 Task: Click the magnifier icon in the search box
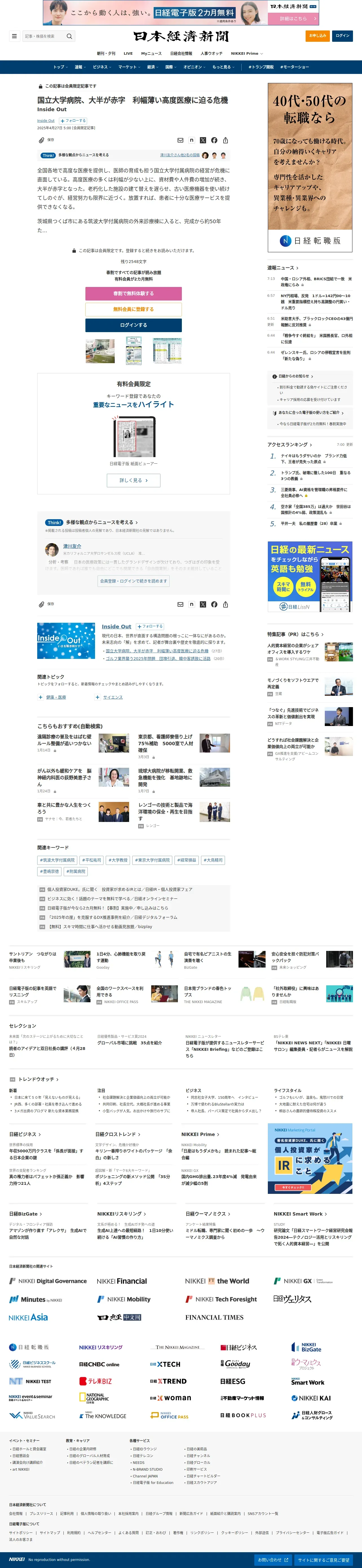tap(69, 36)
